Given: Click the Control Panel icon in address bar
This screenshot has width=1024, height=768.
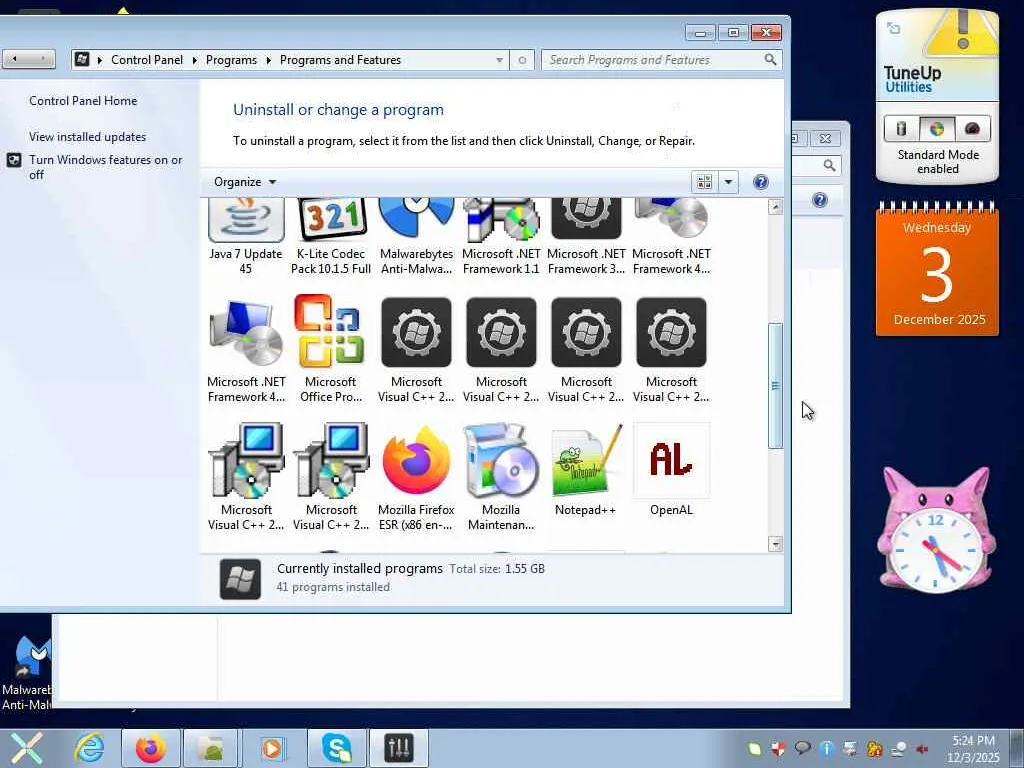Looking at the screenshot, I should point(82,59).
